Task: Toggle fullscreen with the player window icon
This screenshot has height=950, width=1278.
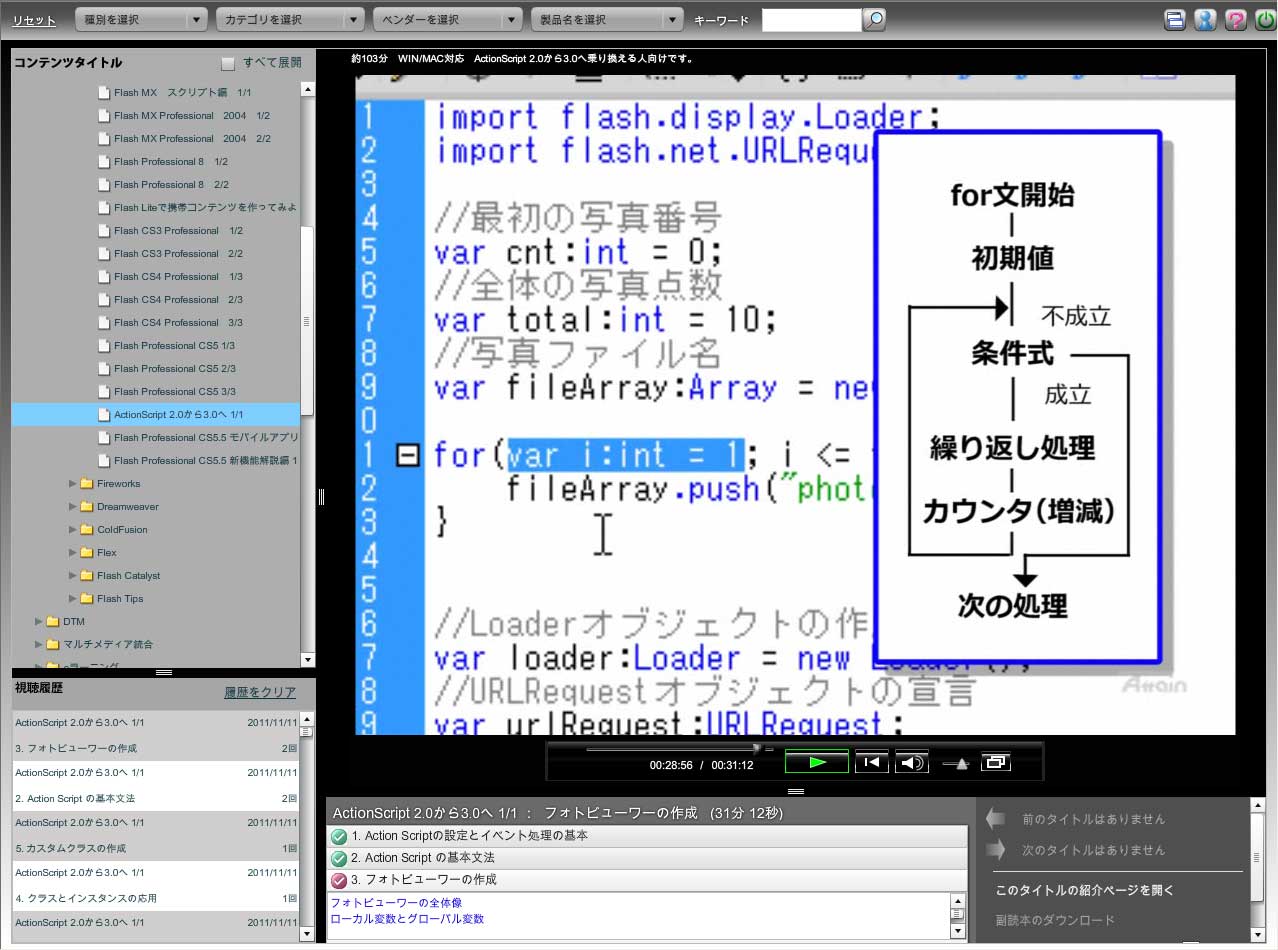Action: [995, 763]
